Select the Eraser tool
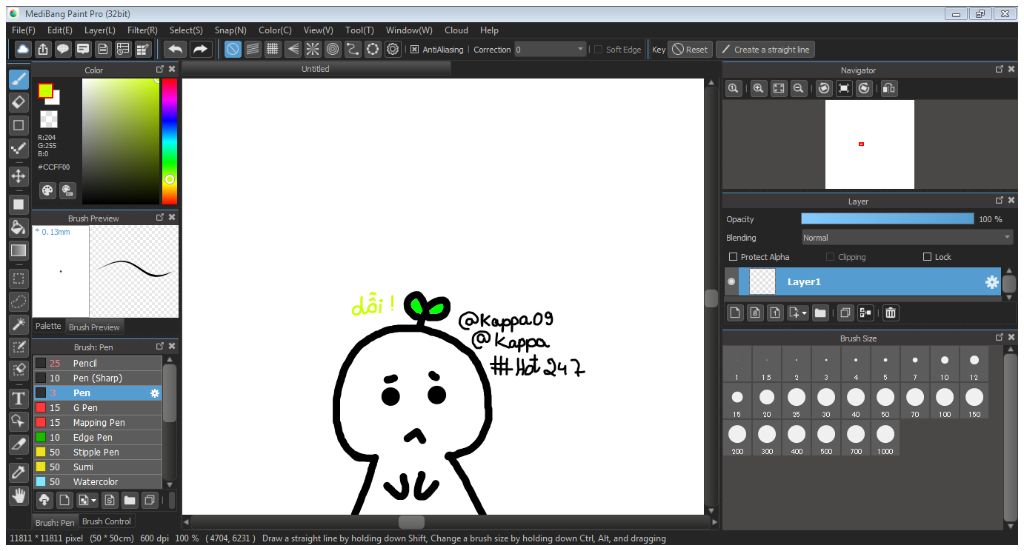Viewport: 1024px width, 551px height. tap(18, 102)
